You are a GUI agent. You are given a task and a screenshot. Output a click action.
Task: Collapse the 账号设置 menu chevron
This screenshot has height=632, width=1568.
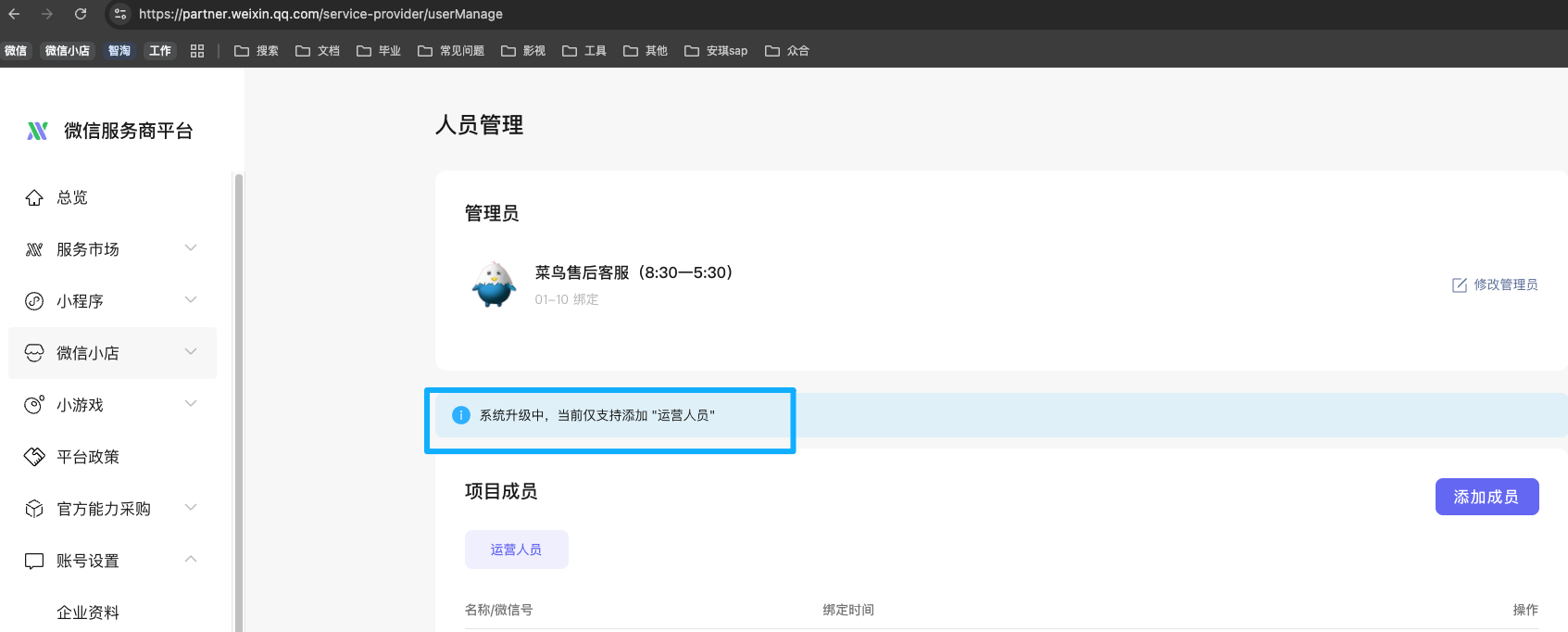click(191, 559)
